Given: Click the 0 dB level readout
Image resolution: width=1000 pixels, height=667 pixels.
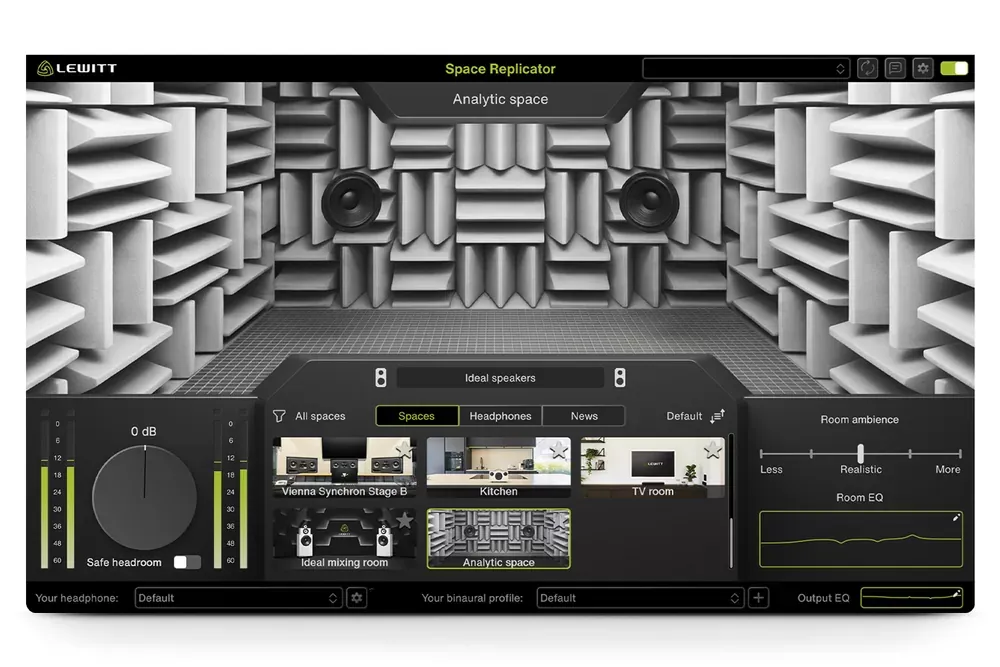Looking at the screenshot, I should coord(143,431).
